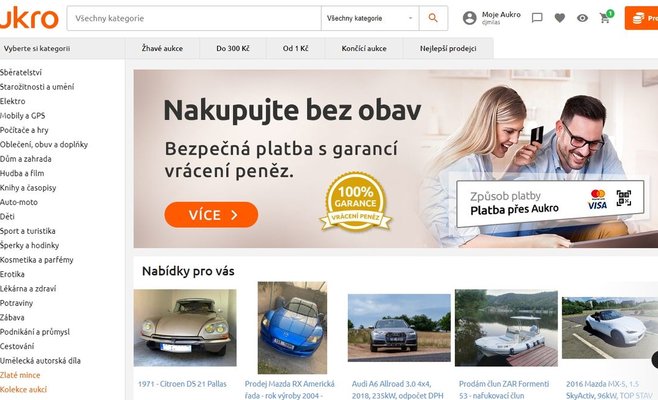Expand the Všechny kategorie dropdown
The image size is (658, 400).
tap(370, 18)
